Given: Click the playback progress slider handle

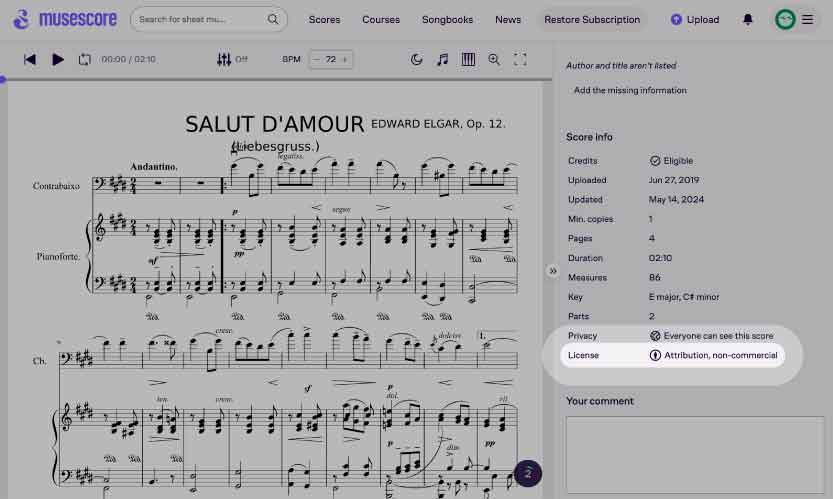Looking at the screenshot, I should pyautogui.click(x=3, y=79).
